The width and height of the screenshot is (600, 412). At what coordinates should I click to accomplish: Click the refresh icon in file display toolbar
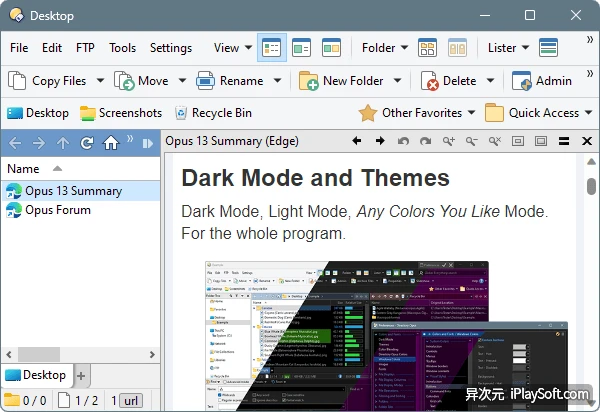click(88, 143)
